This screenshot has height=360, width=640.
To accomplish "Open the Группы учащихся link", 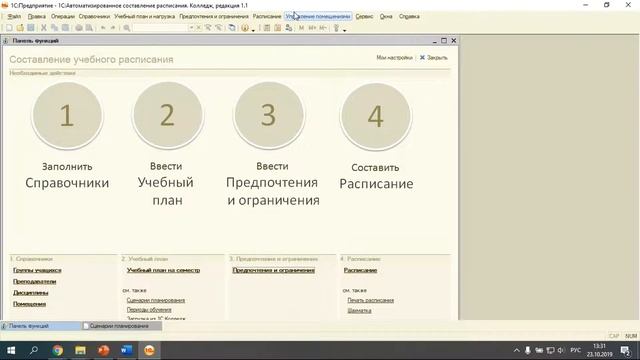I will (37, 270).
